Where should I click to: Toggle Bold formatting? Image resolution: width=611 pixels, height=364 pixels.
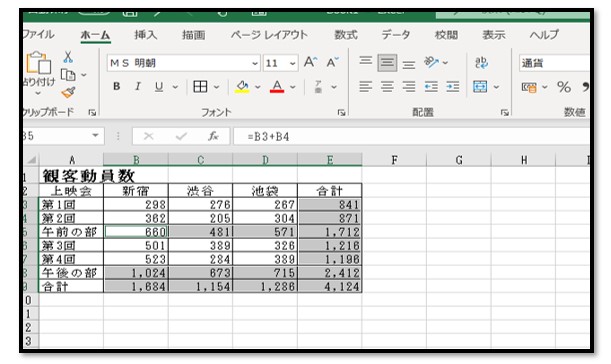pyautogui.click(x=117, y=87)
